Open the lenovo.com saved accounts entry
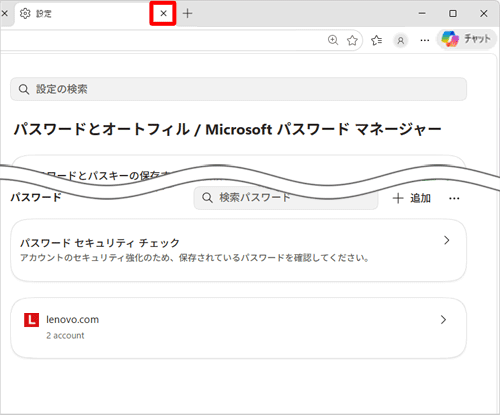500x415 pixels. tap(238, 328)
